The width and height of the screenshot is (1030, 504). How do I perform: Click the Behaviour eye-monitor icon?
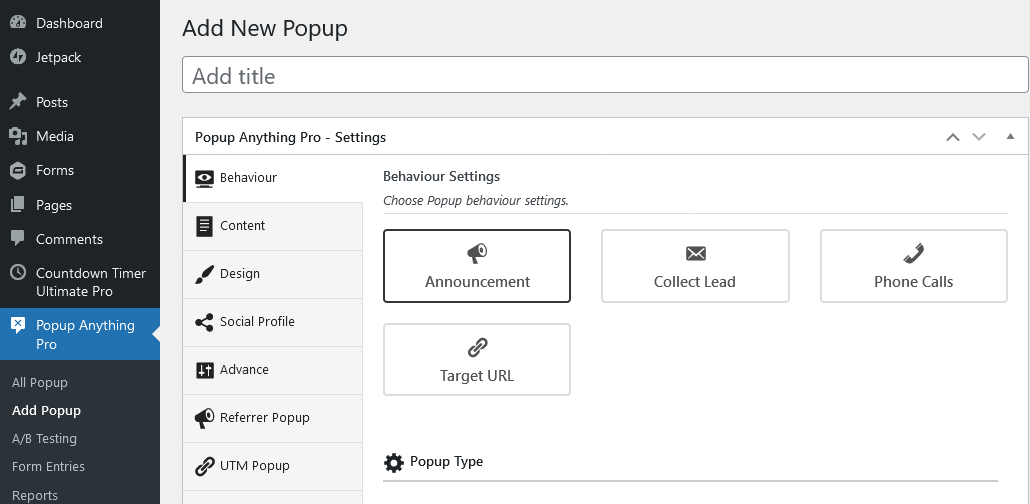tap(204, 178)
